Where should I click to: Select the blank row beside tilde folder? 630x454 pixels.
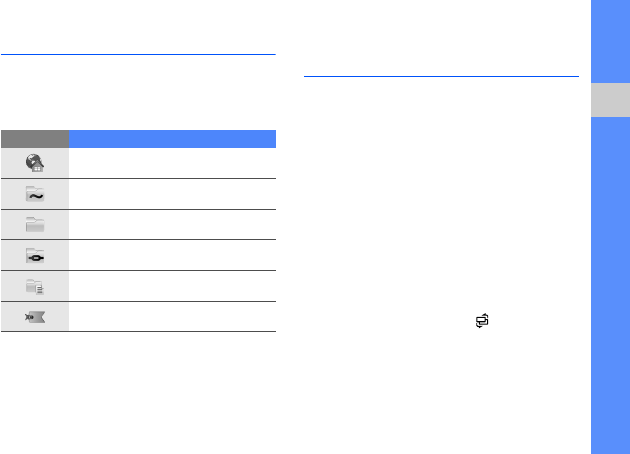(172, 194)
